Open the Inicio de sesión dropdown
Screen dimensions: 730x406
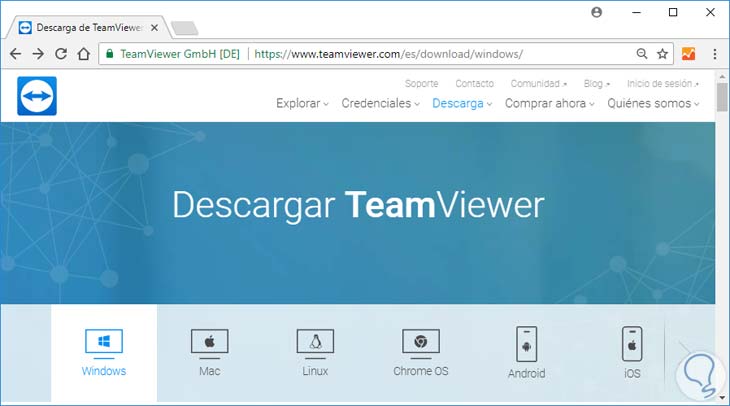tap(662, 84)
